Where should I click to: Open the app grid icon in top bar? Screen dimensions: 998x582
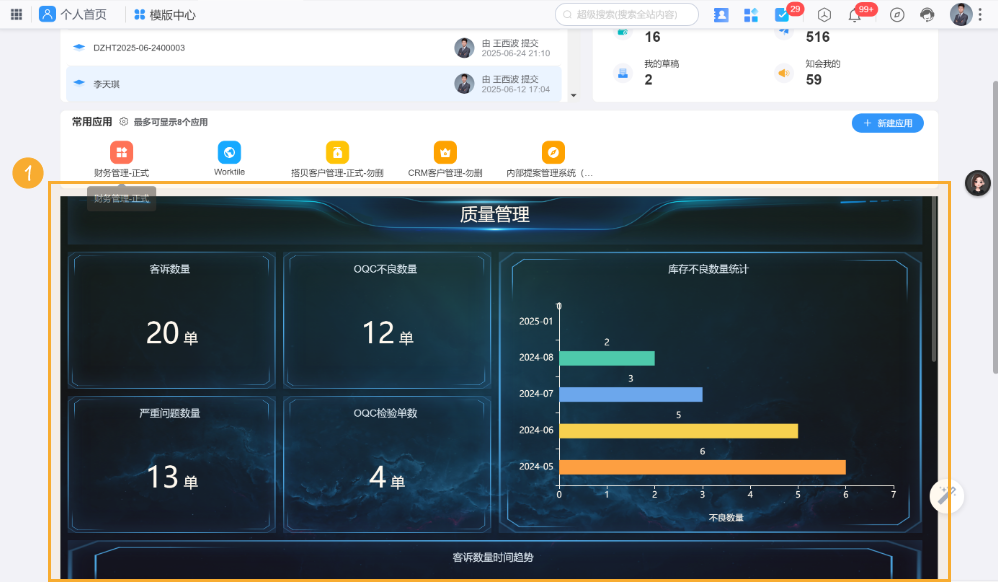pyautogui.click(x=751, y=14)
